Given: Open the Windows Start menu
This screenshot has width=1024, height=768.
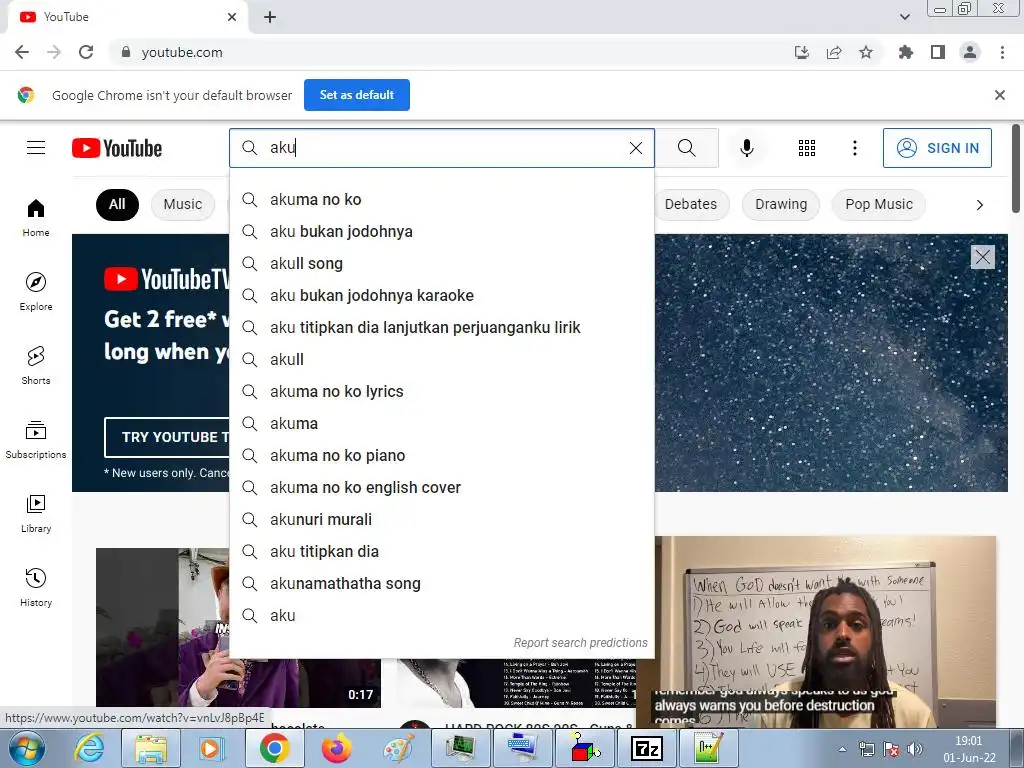Looking at the screenshot, I should pyautogui.click(x=26, y=748).
